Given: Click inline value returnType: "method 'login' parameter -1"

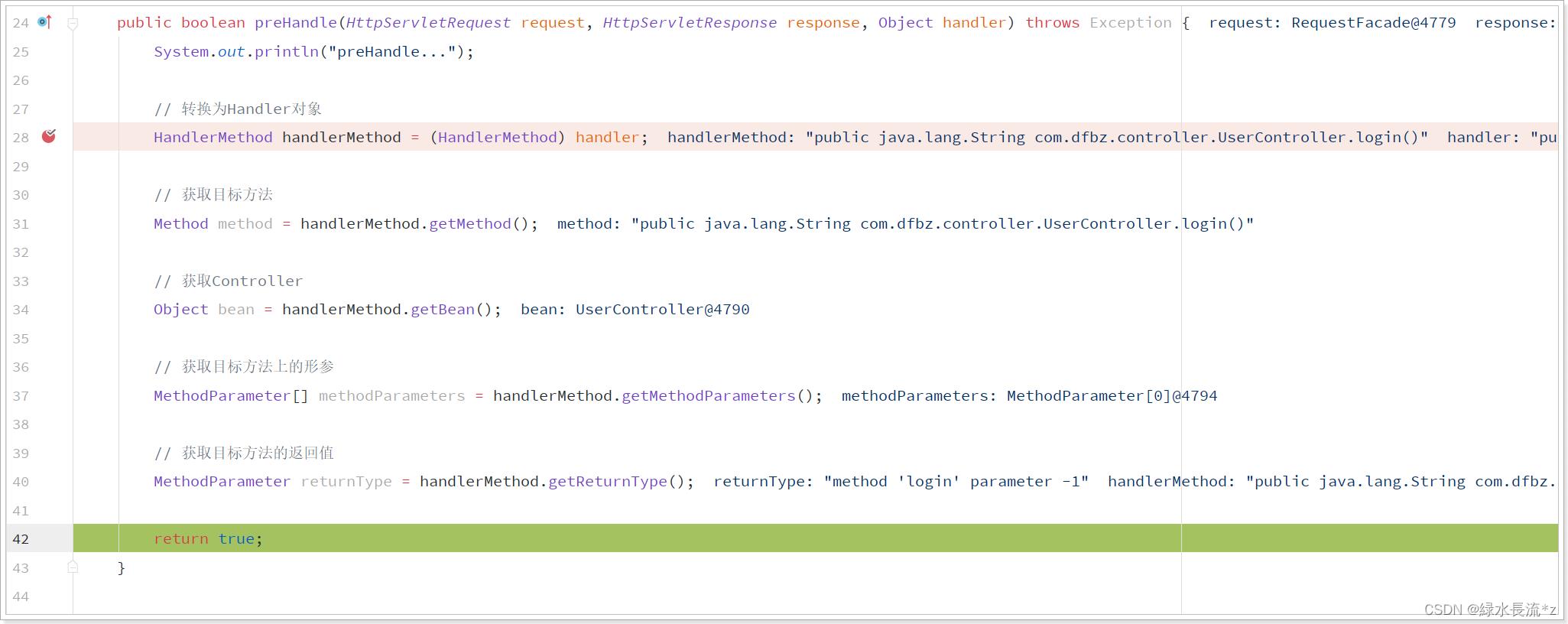Looking at the screenshot, I should tap(901, 482).
